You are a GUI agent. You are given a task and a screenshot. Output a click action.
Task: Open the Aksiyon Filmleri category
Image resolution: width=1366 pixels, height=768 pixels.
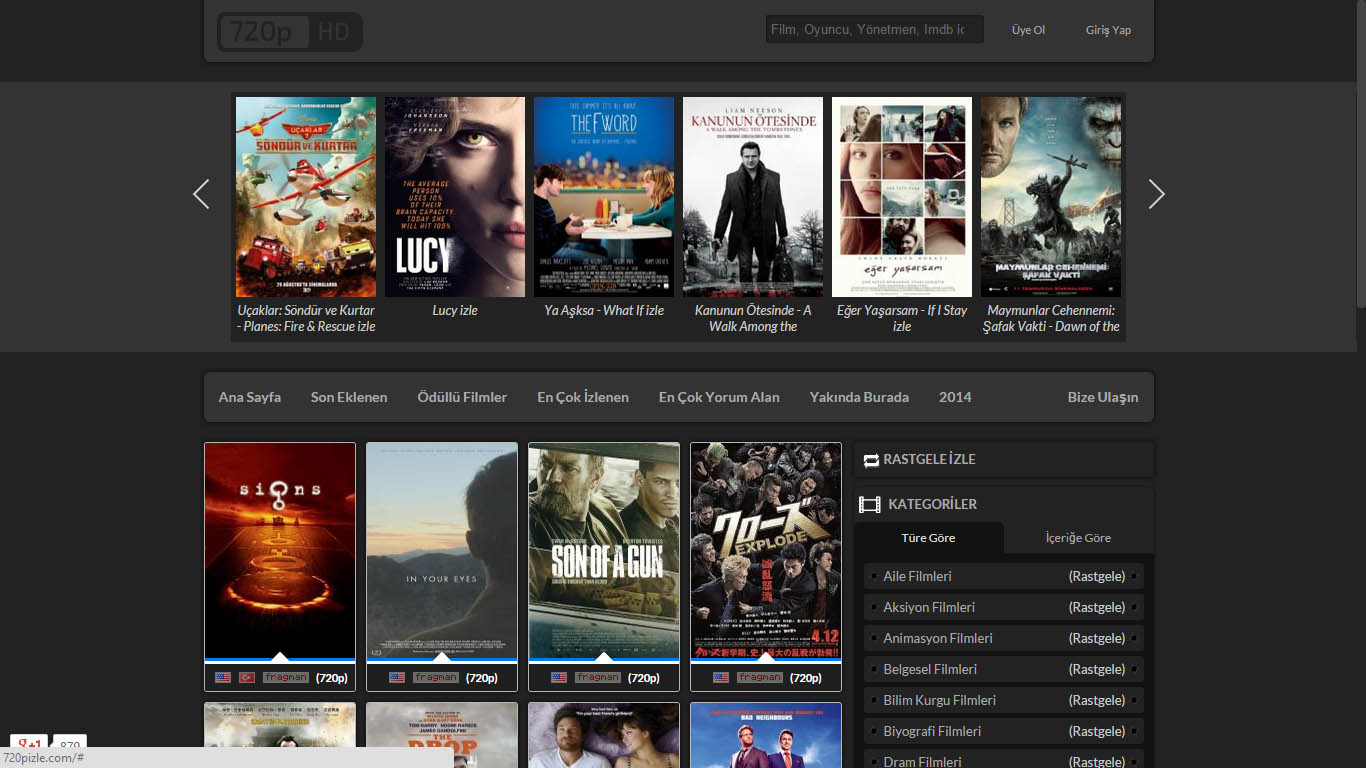[929, 607]
